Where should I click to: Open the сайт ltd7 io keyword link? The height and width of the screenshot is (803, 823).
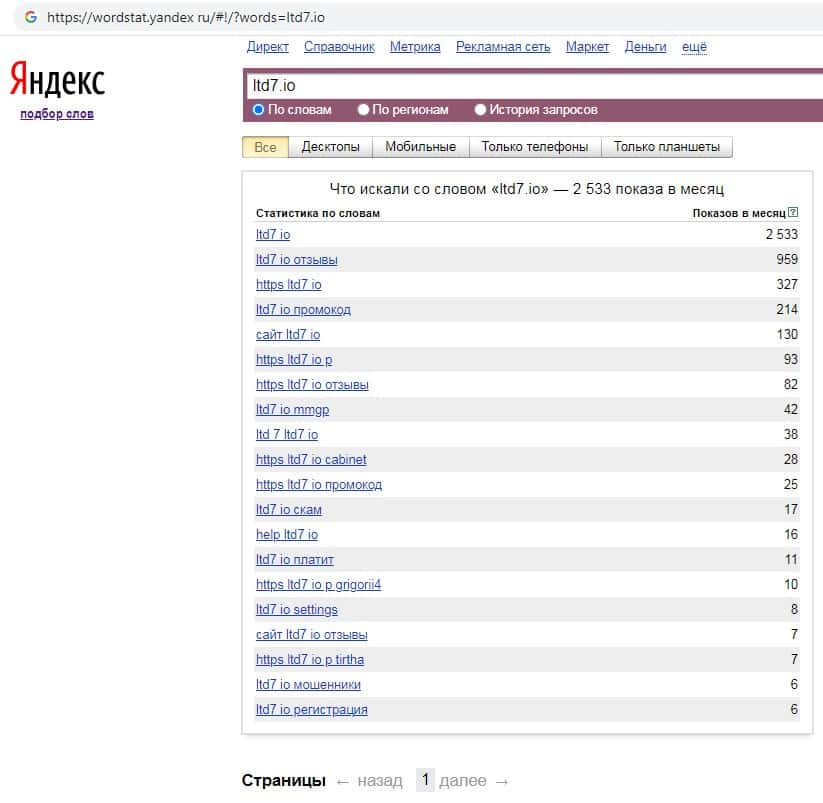pyautogui.click(x=288, y=334)
